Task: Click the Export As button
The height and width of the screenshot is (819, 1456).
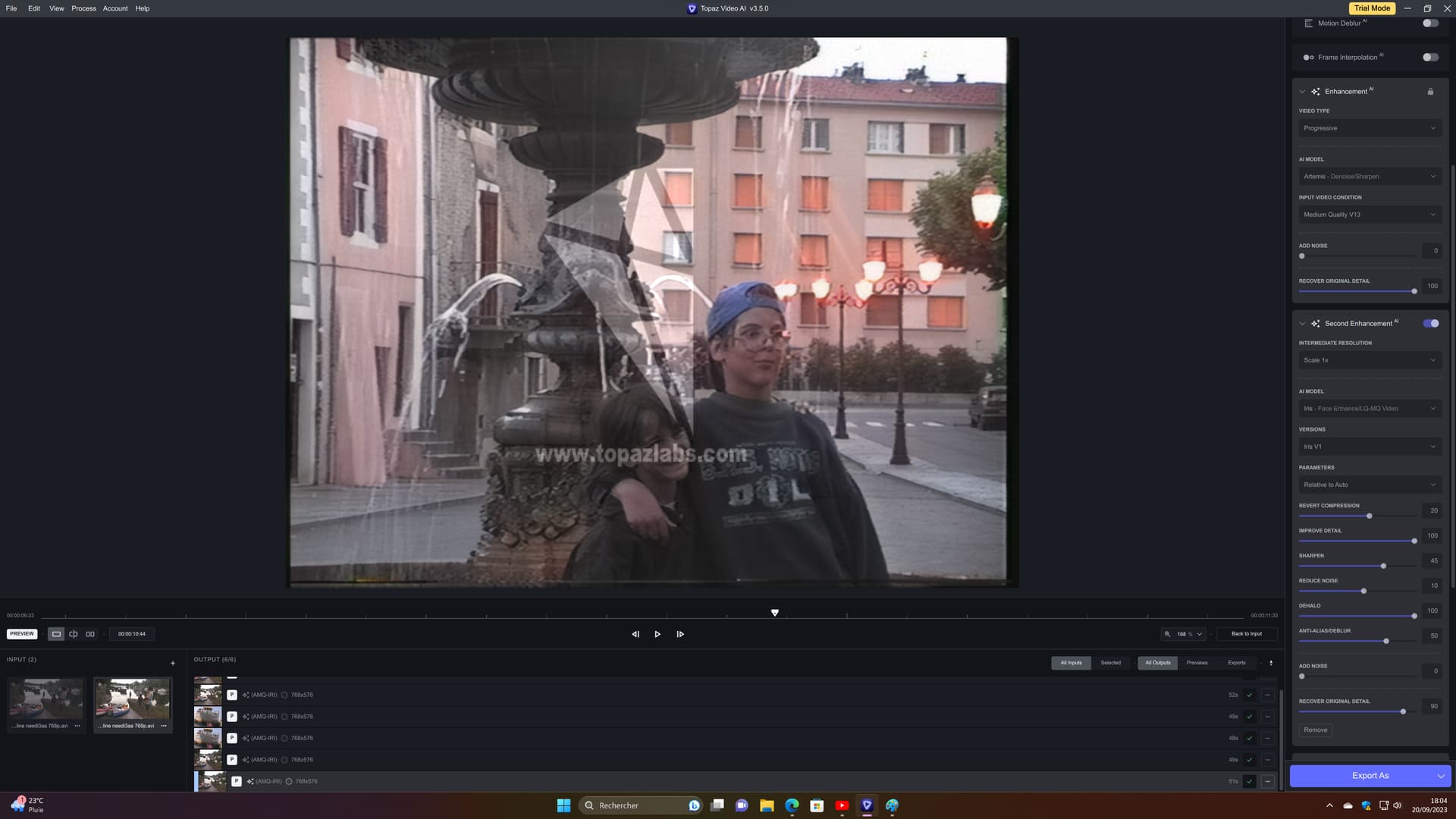Action: tap(1370, 775)
